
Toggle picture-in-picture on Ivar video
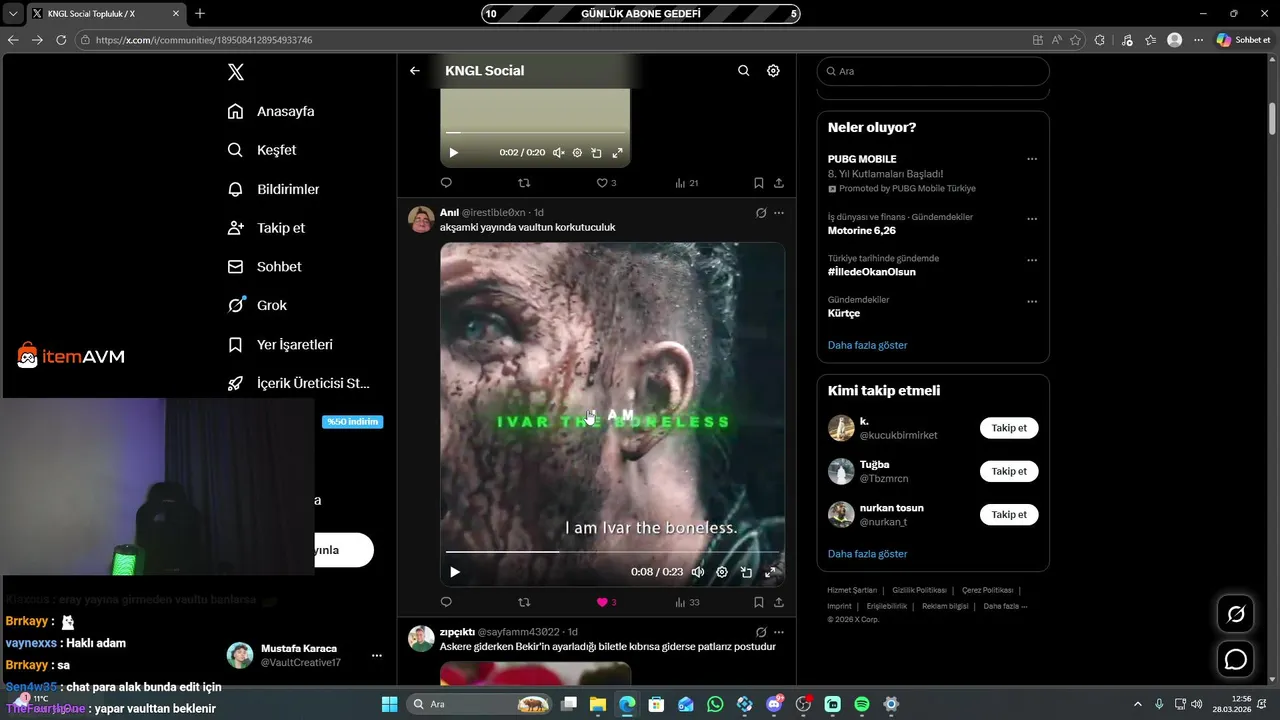(746, 572)
